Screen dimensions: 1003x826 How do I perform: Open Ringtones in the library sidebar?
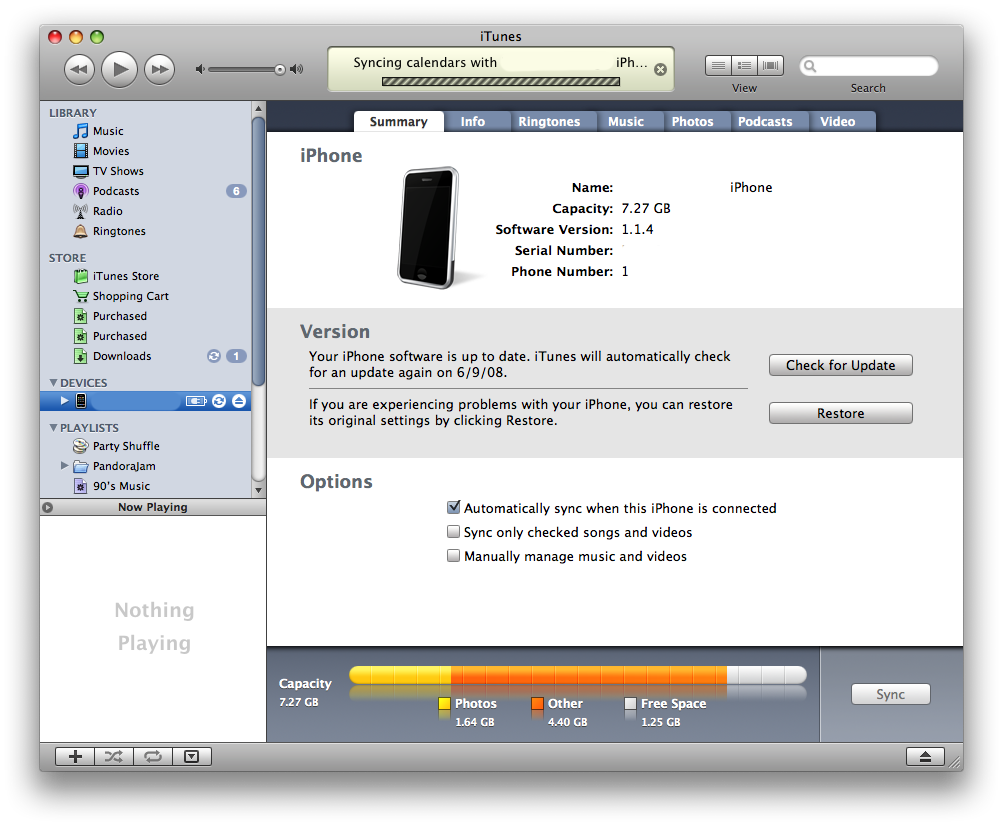(119, 231)
